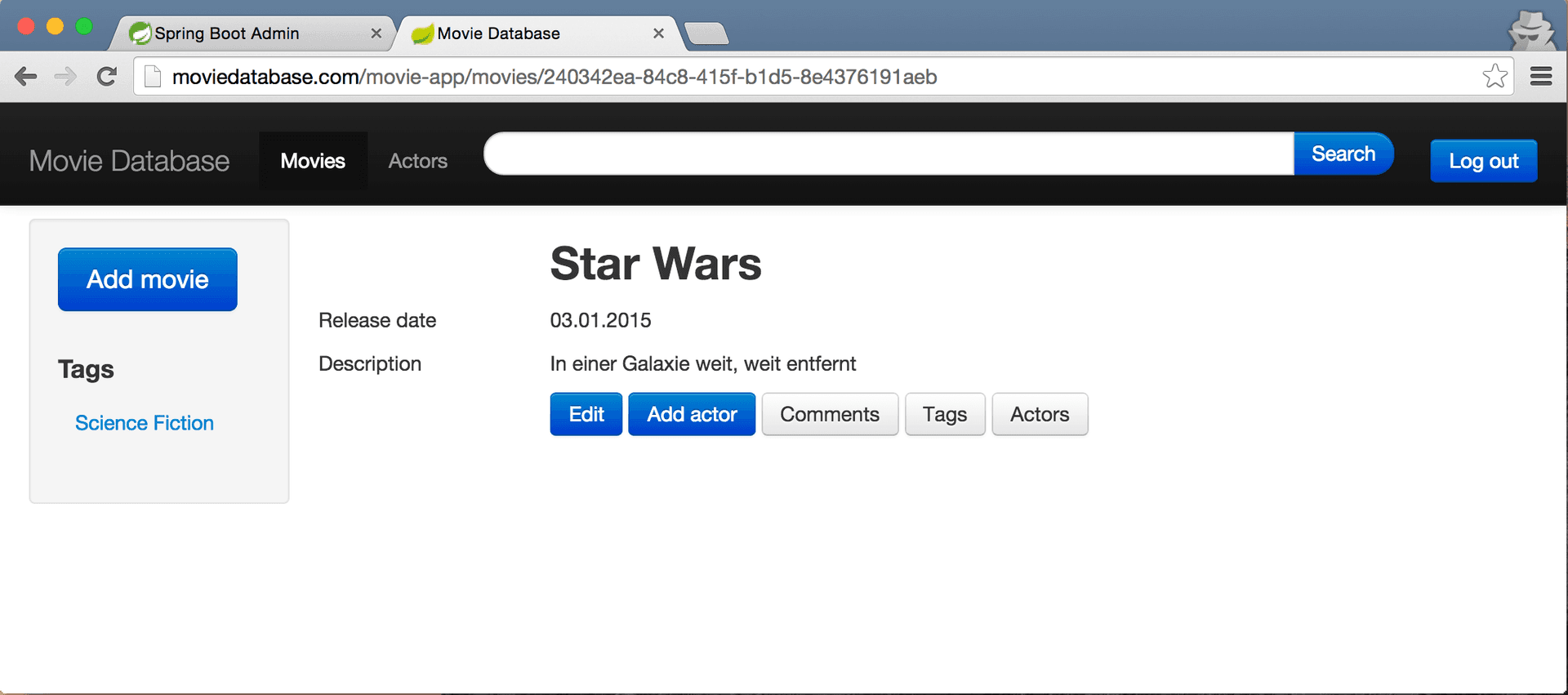This screenshot has width=1568, height=695.
Task: Open the Science Fiction tag link
Action: tap(145, 423)
